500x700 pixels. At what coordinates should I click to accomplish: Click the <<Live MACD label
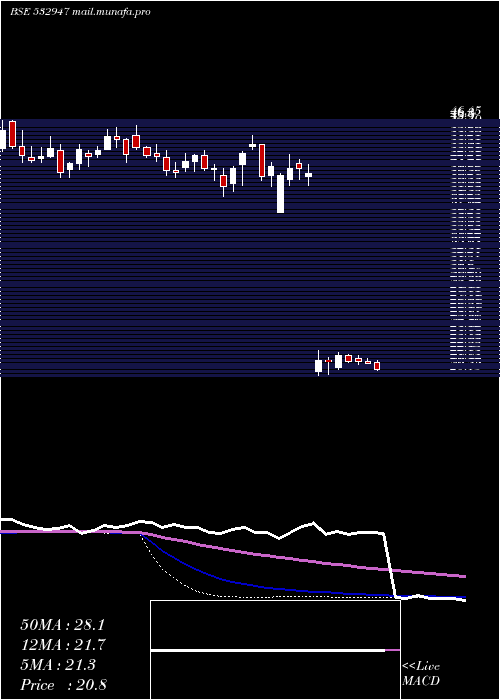421,674
